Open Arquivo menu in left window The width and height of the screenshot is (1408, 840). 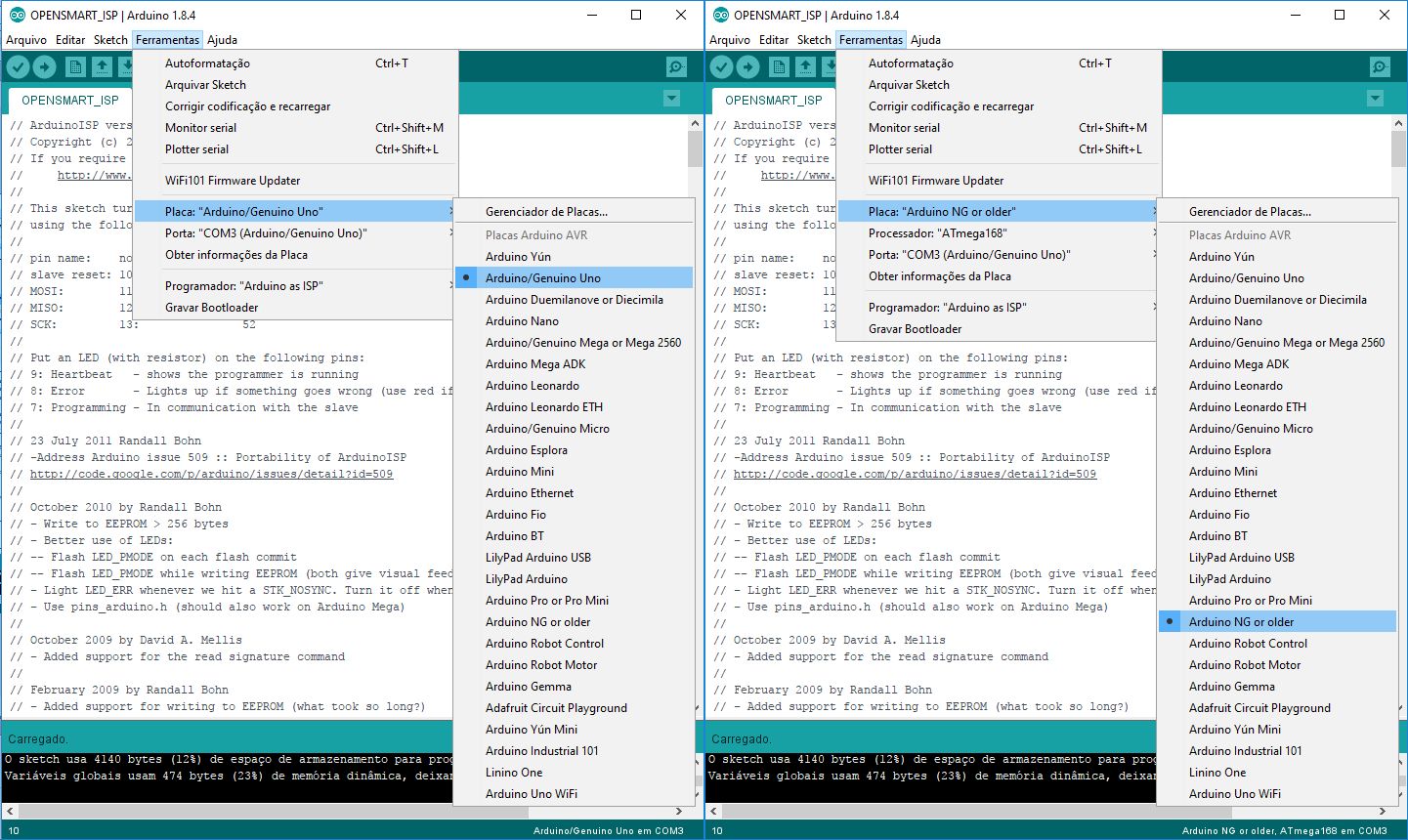(26, 40)
